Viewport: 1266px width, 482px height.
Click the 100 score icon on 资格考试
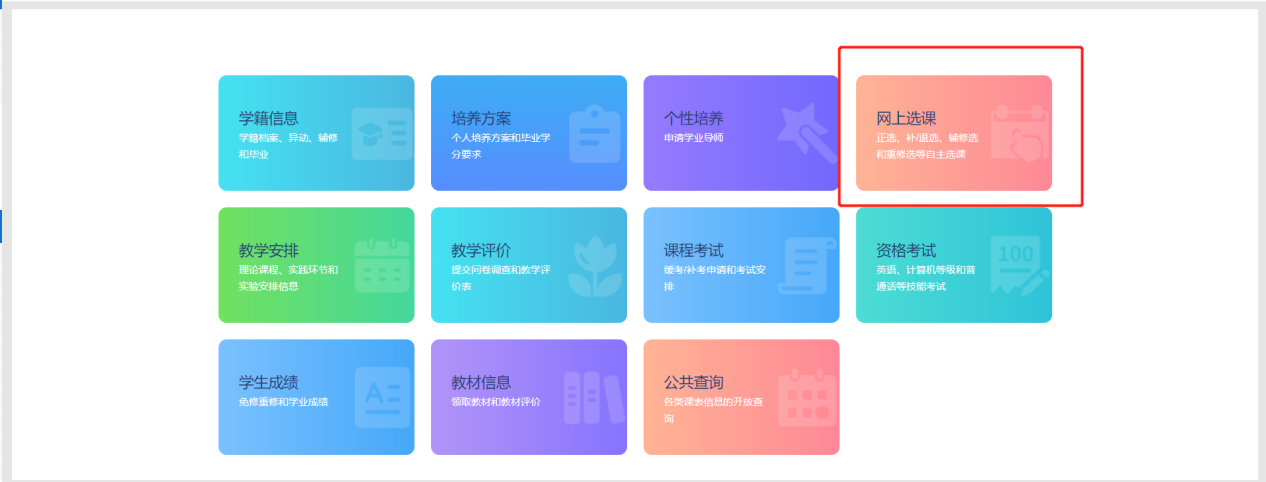click(1019, 264)
